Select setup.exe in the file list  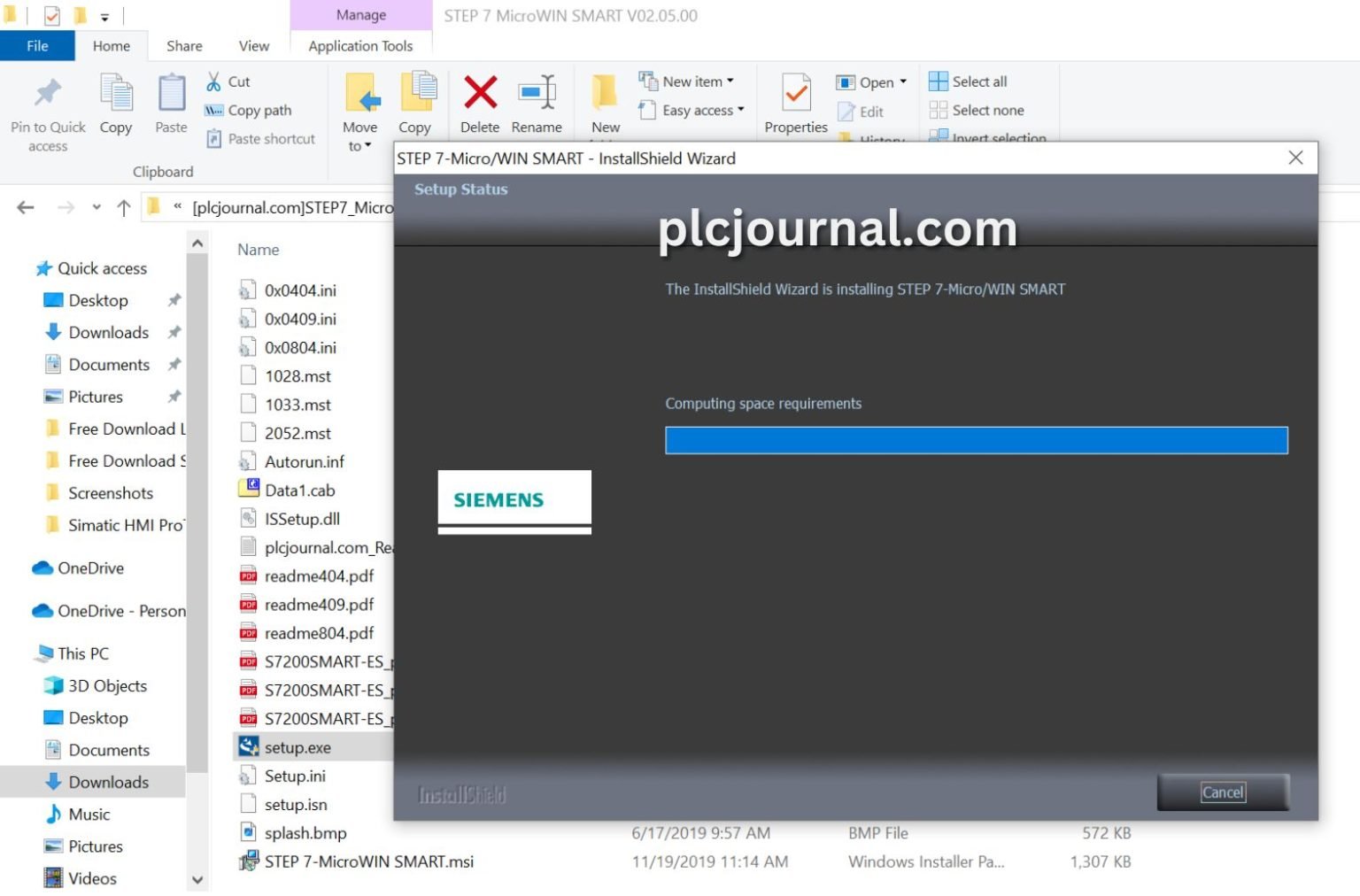[297, 747]
